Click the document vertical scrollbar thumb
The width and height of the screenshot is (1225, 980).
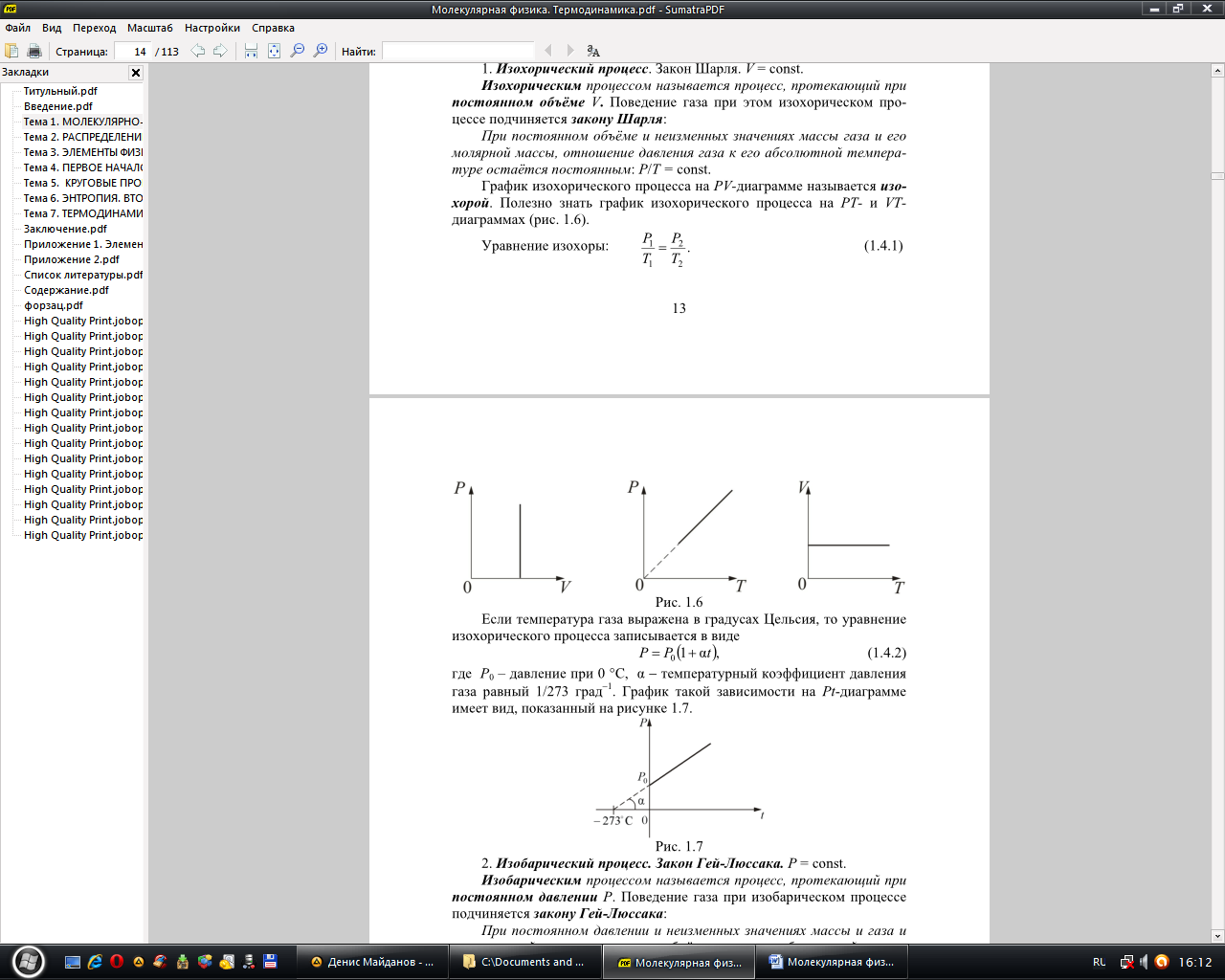click(1217, 176)
